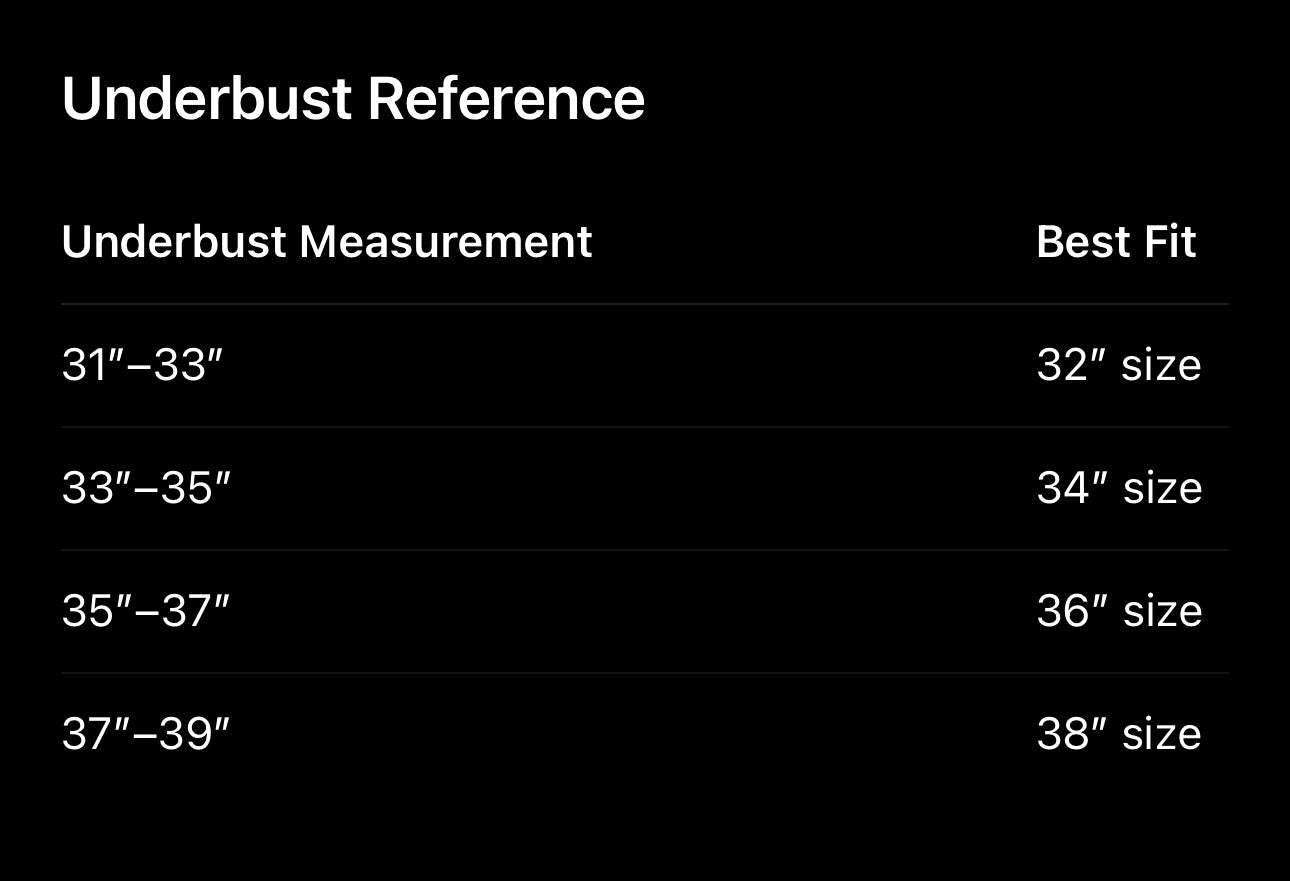
Task: Click the '34″ size' best fit value
Action: pyautogui.click(x=1119, y=489)
